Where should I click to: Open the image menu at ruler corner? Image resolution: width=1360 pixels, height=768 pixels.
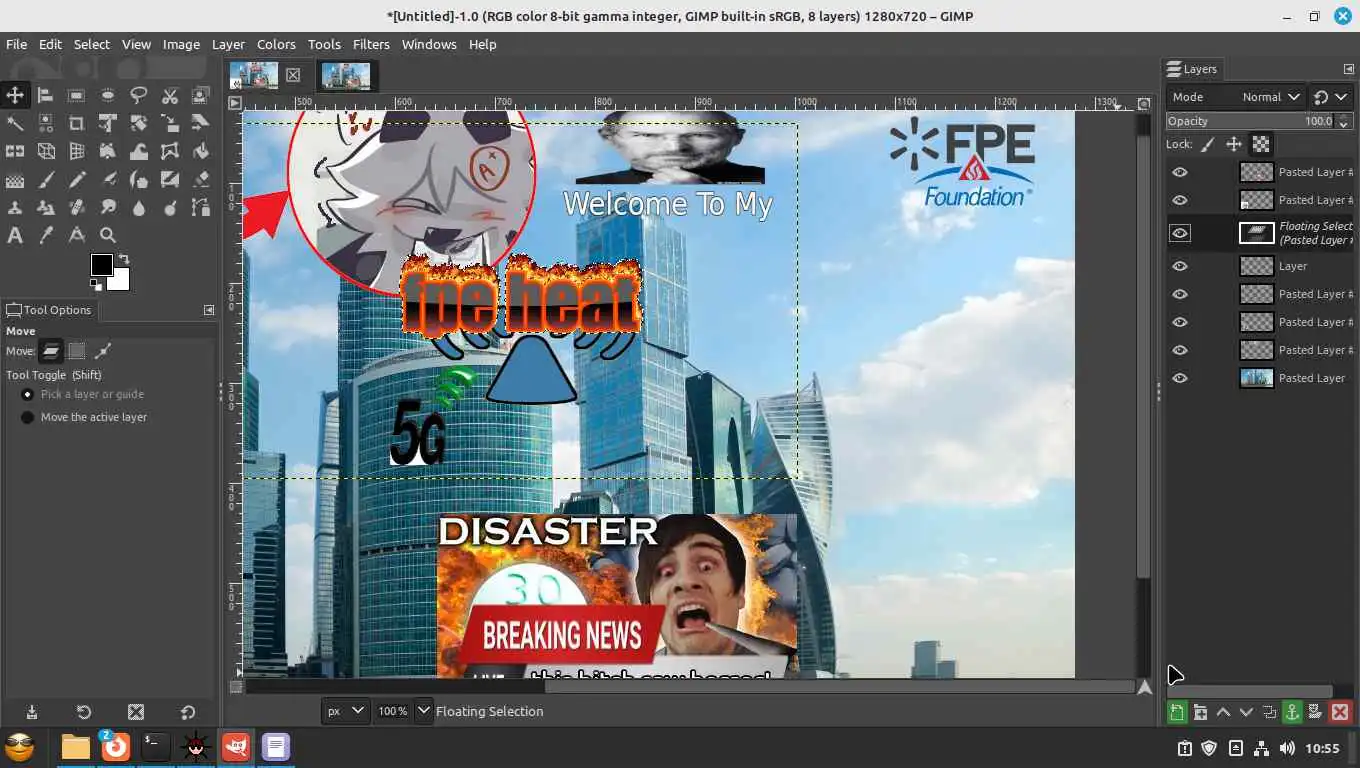pos(235,103)
